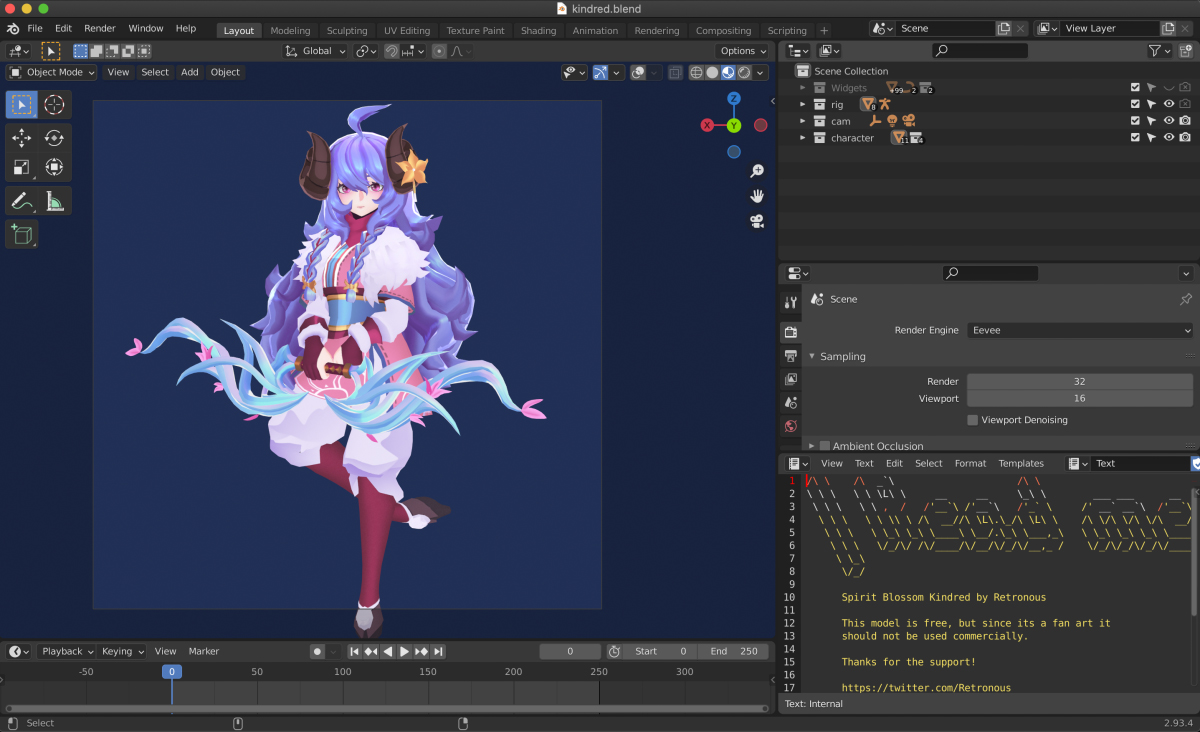The image size is (1200, 732).
Task: Click the red X axis on navigation gizmo
Action: coord(708,125)
